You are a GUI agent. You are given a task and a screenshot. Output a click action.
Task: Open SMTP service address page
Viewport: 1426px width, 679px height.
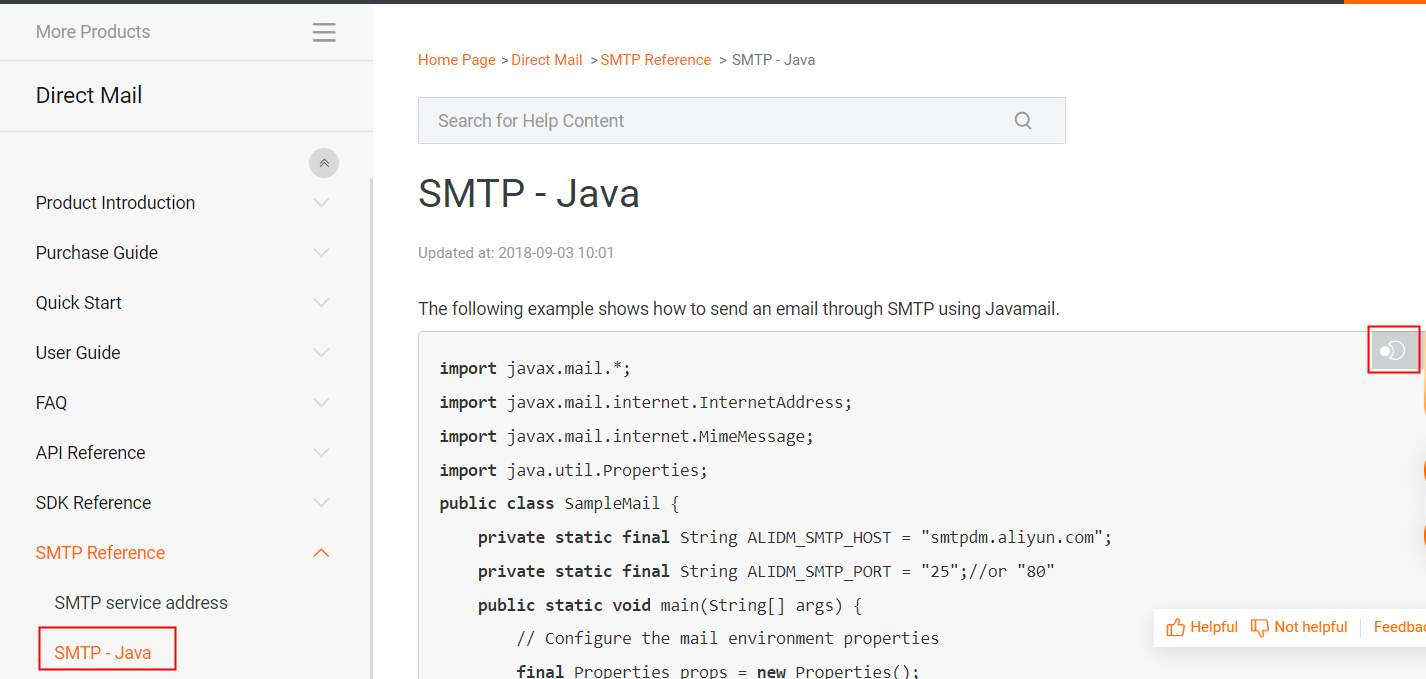[140, 602]
